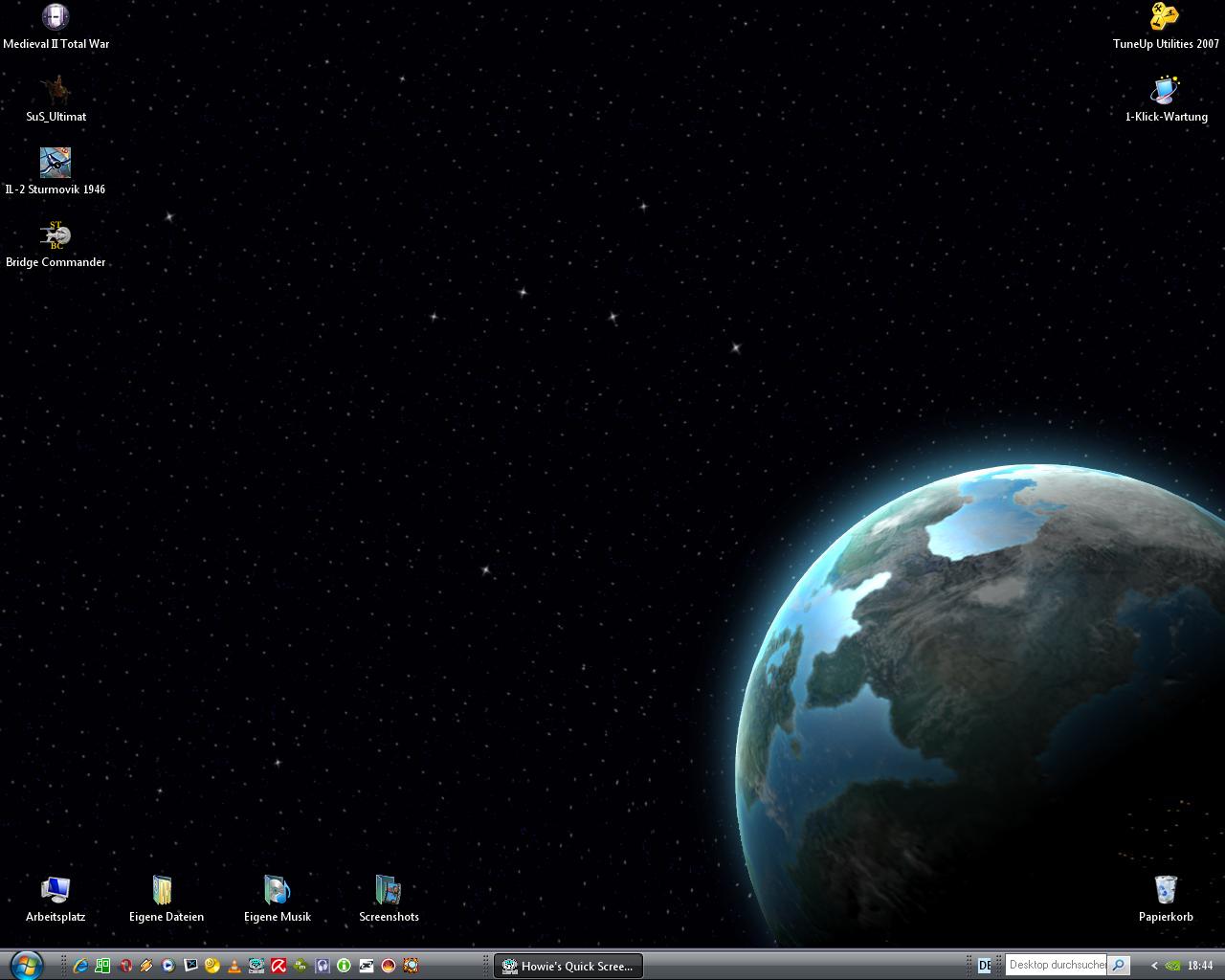Select the Bridge Commander desktop shortcut
Viewport: 1225px width, 980px height.
click(x=56, y=236)
